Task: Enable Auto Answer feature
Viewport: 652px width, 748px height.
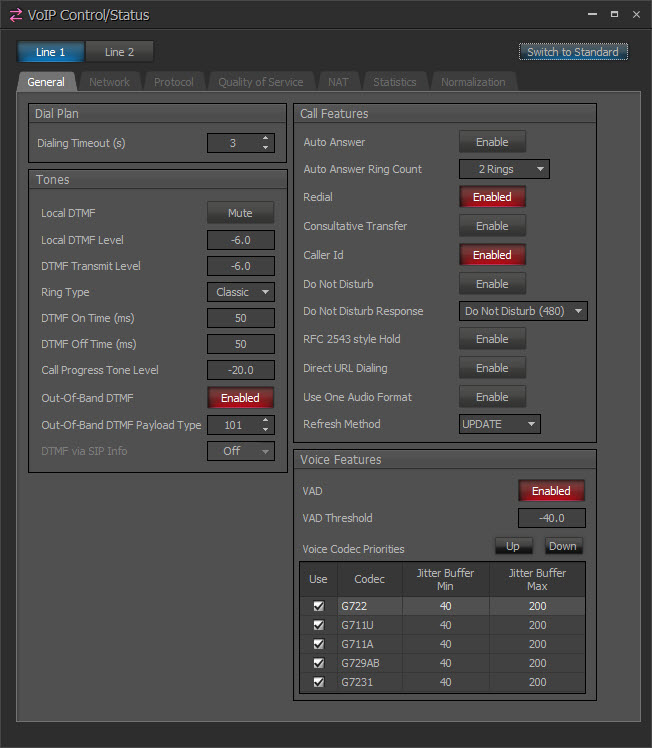Action: (x=492, y=142)
